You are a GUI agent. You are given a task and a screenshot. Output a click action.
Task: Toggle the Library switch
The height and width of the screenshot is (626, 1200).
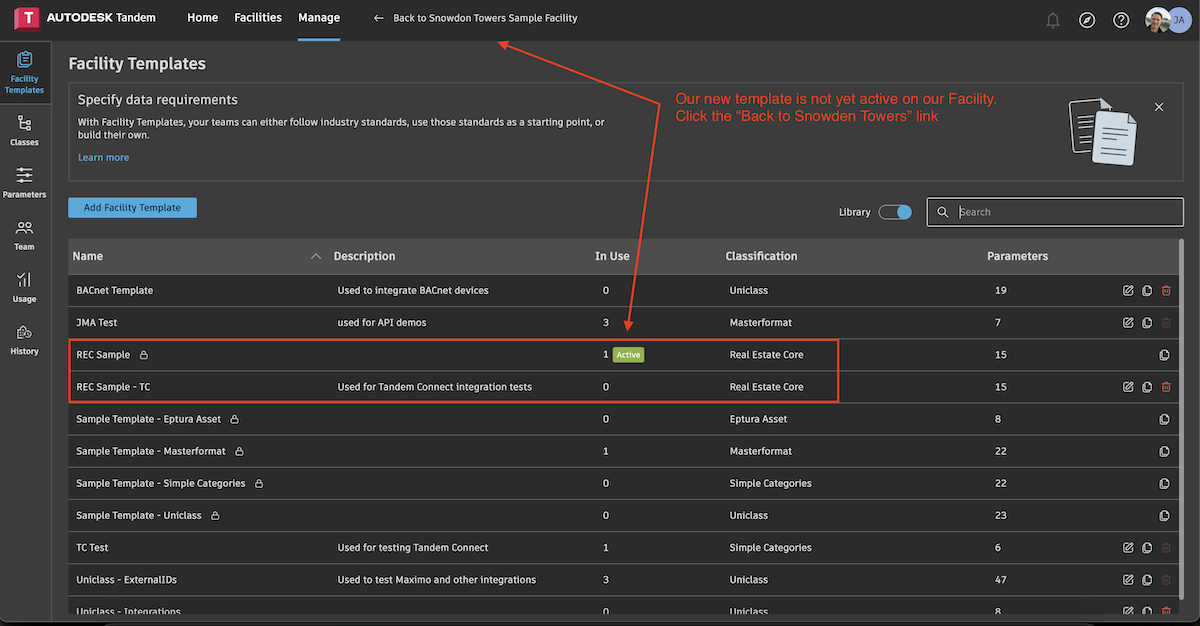pyautogui.click(x=895, y=212)
